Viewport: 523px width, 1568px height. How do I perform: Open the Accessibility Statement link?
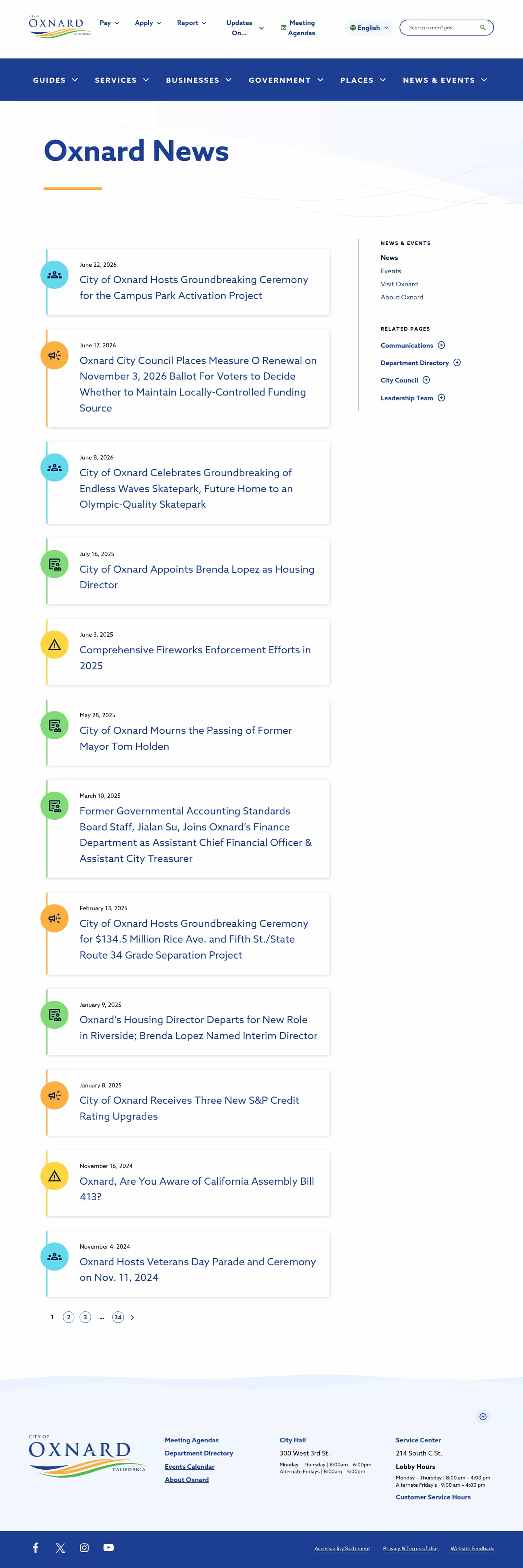(x=342, y=1548)
